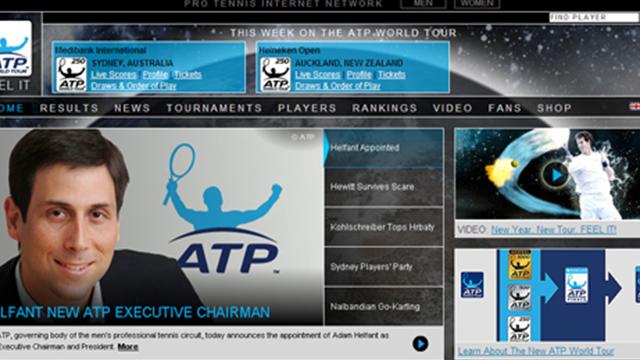
Task: Select the Hewitt Survives Scare story
Action: (x=384, y=187)
